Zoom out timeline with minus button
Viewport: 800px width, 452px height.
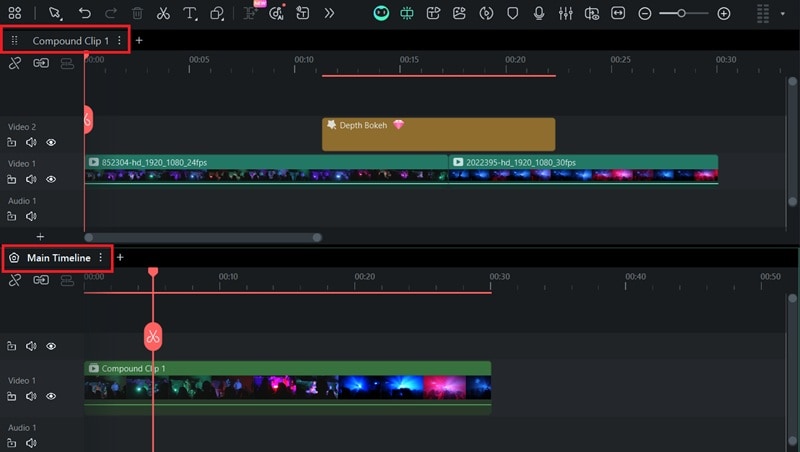tap(644, 14)
